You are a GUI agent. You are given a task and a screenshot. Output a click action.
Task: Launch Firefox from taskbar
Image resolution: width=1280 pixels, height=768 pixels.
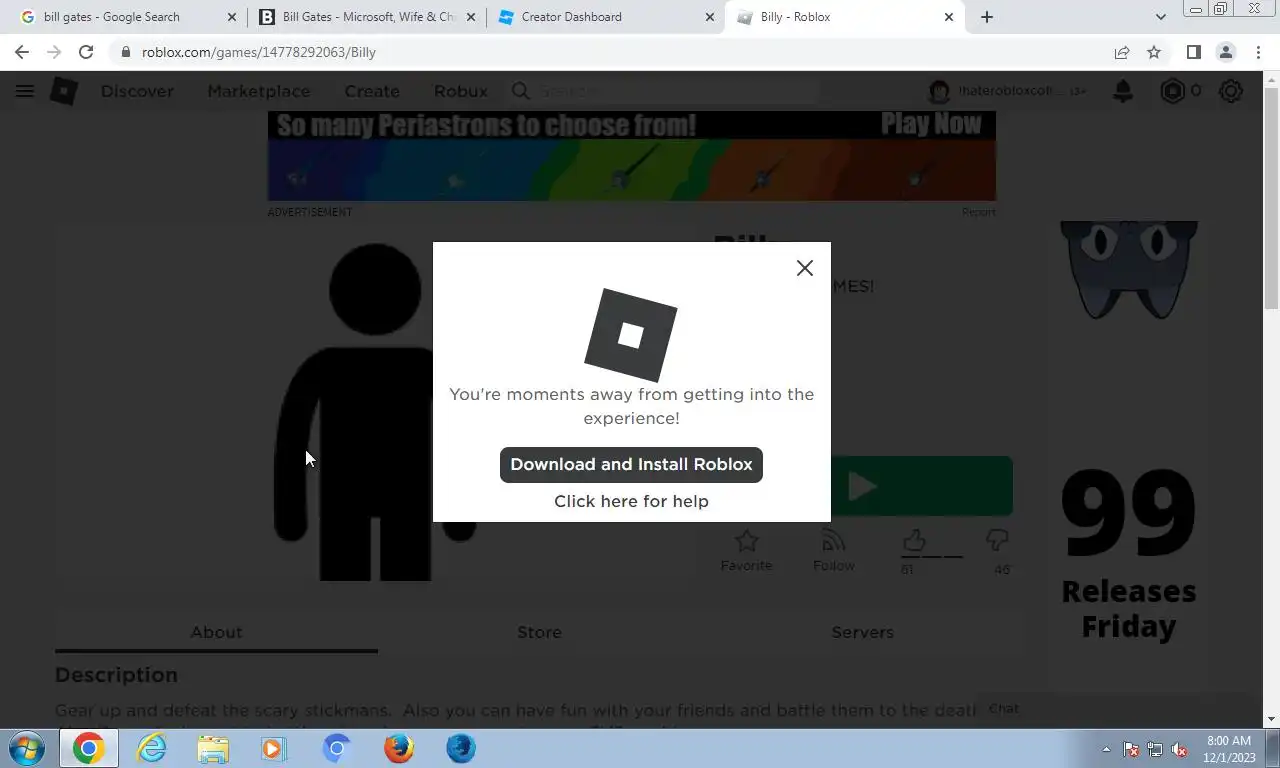tap(399, 748)
